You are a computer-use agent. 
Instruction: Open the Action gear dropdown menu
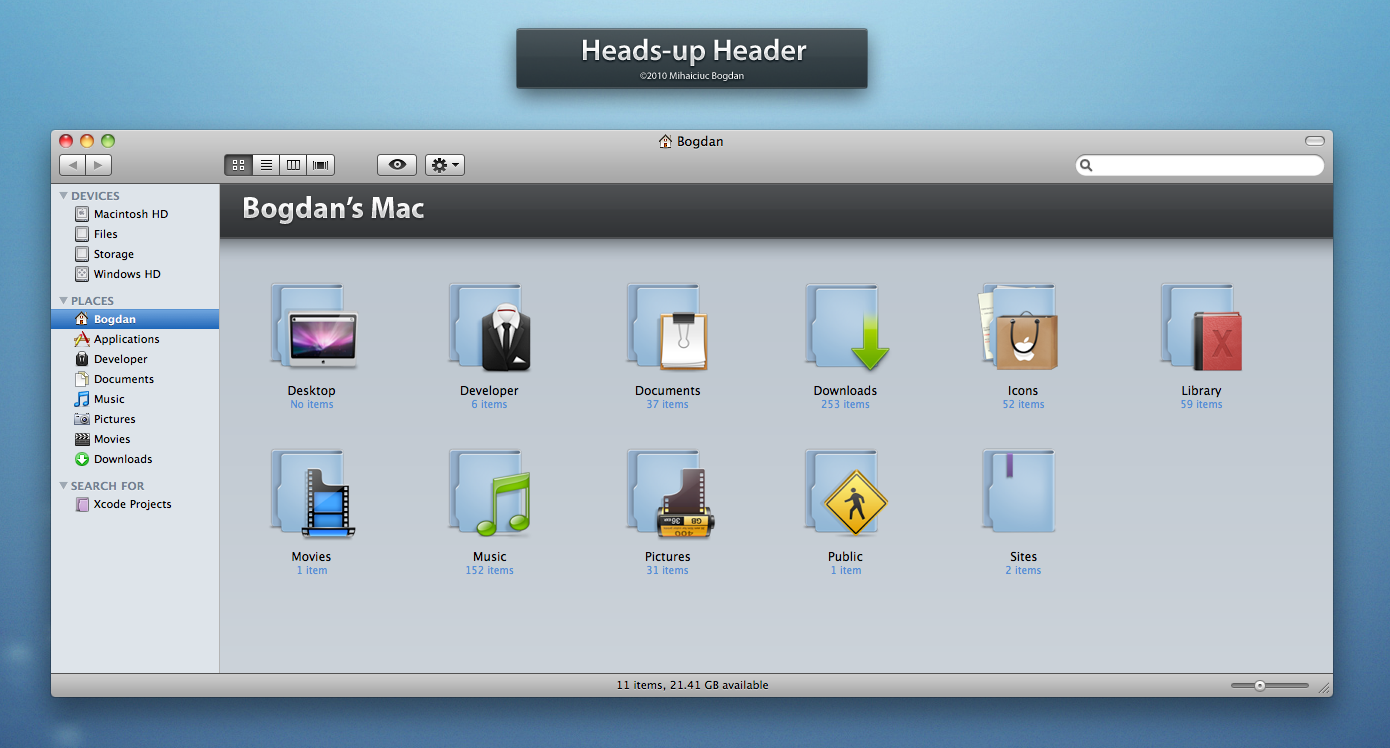445,165
